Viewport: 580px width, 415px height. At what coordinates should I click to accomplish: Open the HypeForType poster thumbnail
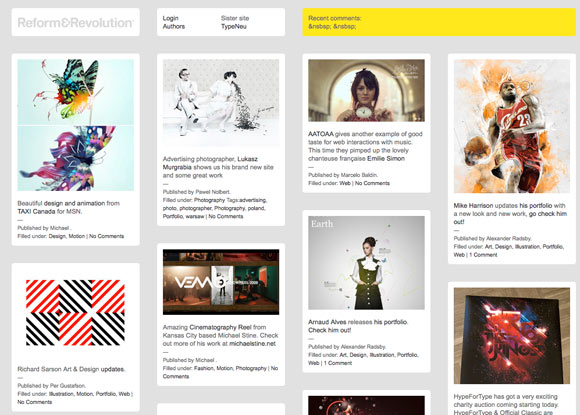[x=512, y=335]
